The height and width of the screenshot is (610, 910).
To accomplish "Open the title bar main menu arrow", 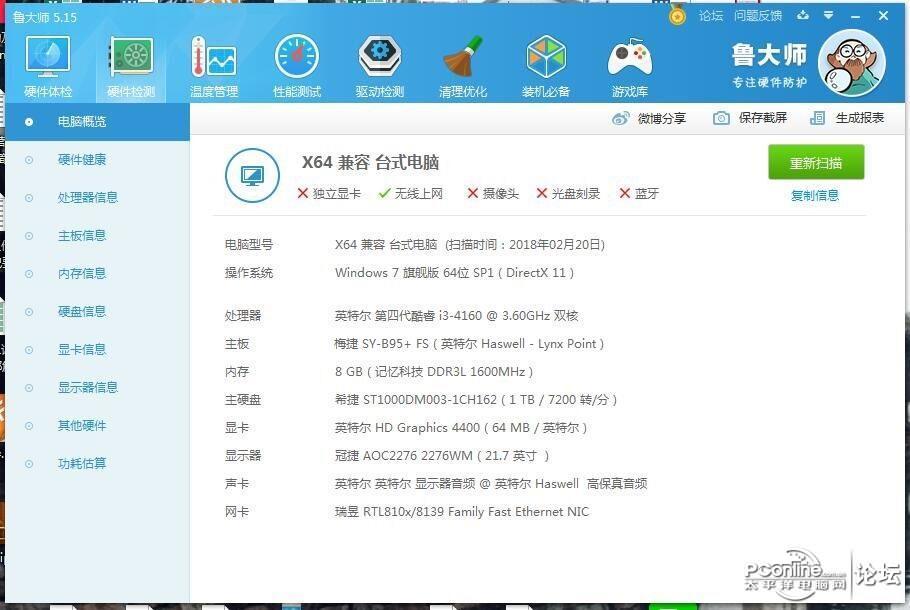I will coord(829,16).
